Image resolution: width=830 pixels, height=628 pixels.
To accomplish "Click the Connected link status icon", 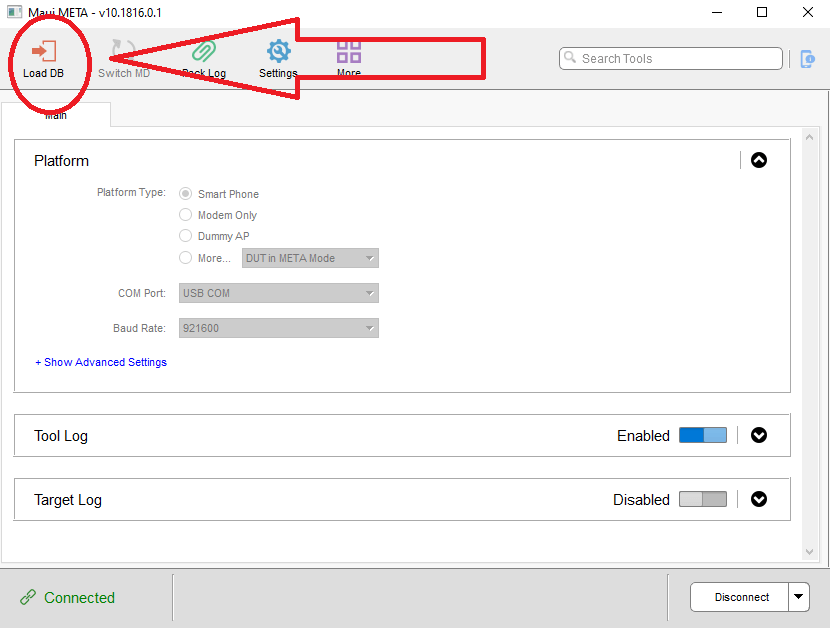I will click(x=28, y=597).
